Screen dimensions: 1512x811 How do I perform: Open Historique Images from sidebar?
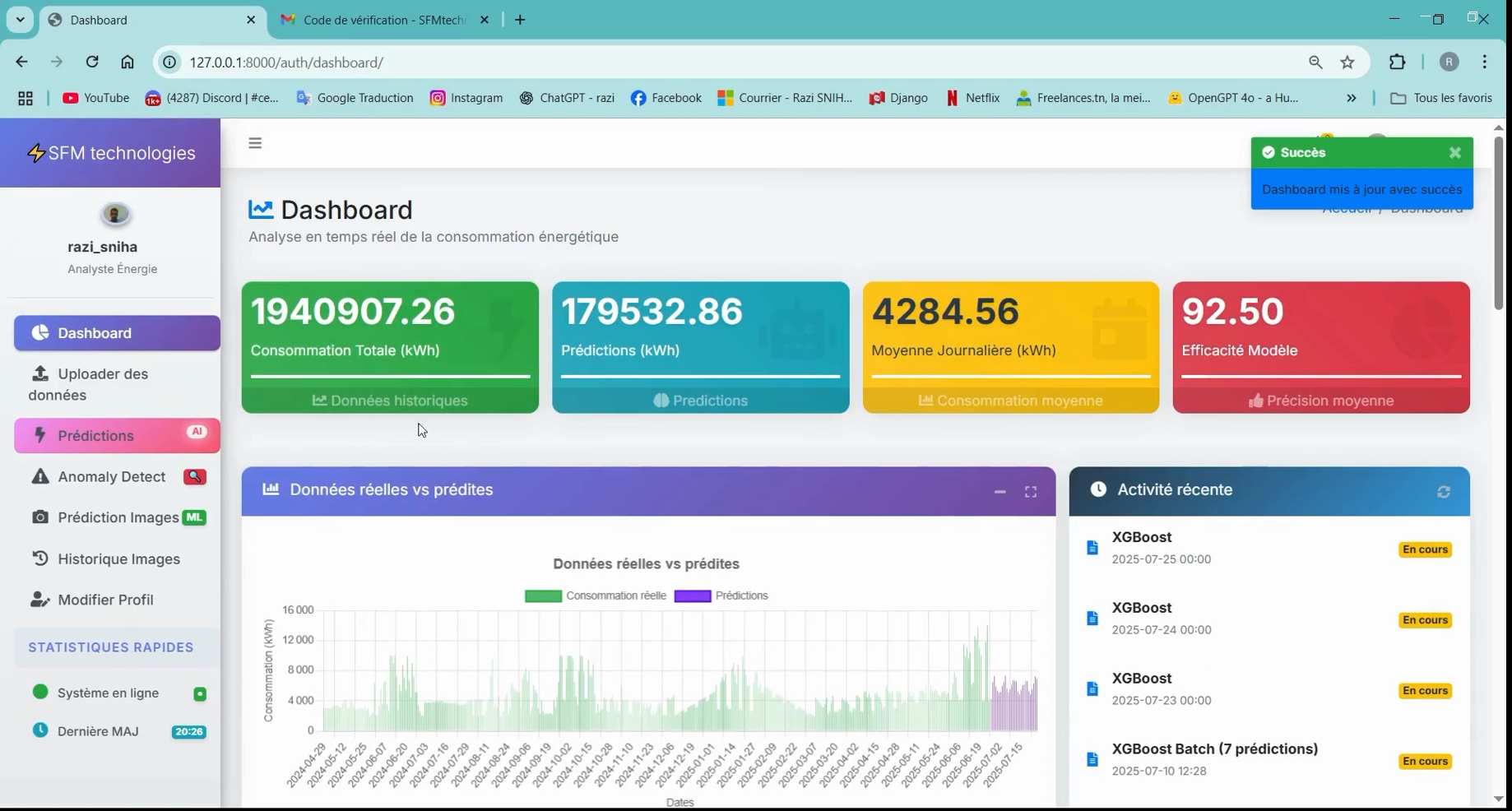118,559
